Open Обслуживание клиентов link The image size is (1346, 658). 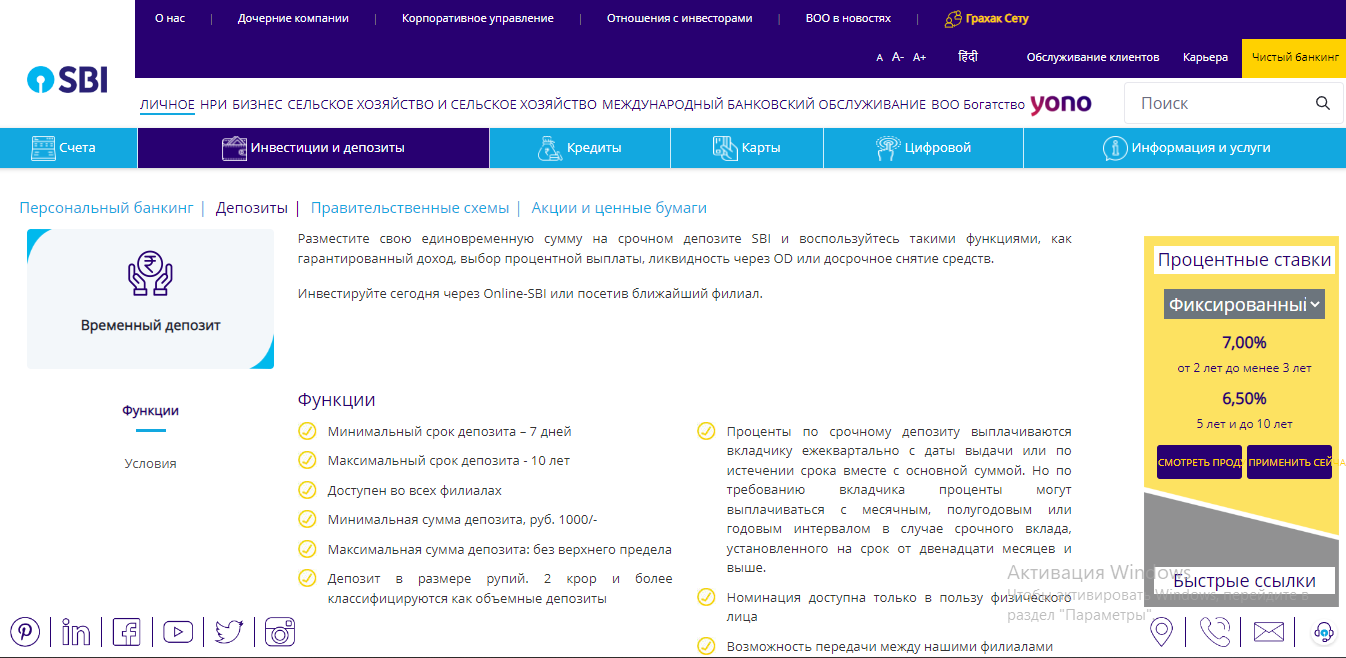click(x=1093, y=57)
